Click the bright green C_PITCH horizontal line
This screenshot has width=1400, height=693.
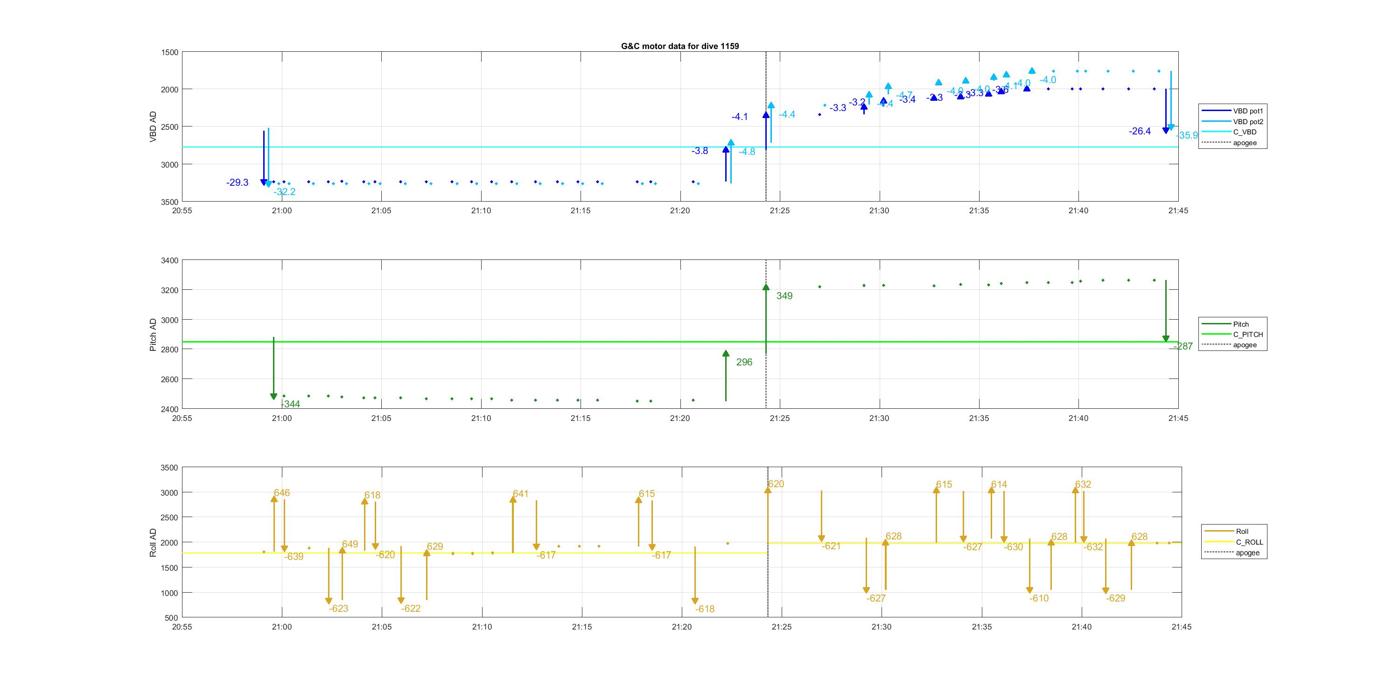click(680, 342)
